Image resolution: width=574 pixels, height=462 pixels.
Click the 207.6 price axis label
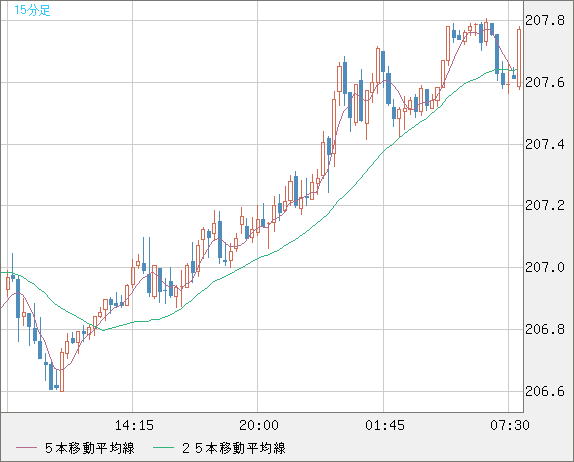point(545,82)
